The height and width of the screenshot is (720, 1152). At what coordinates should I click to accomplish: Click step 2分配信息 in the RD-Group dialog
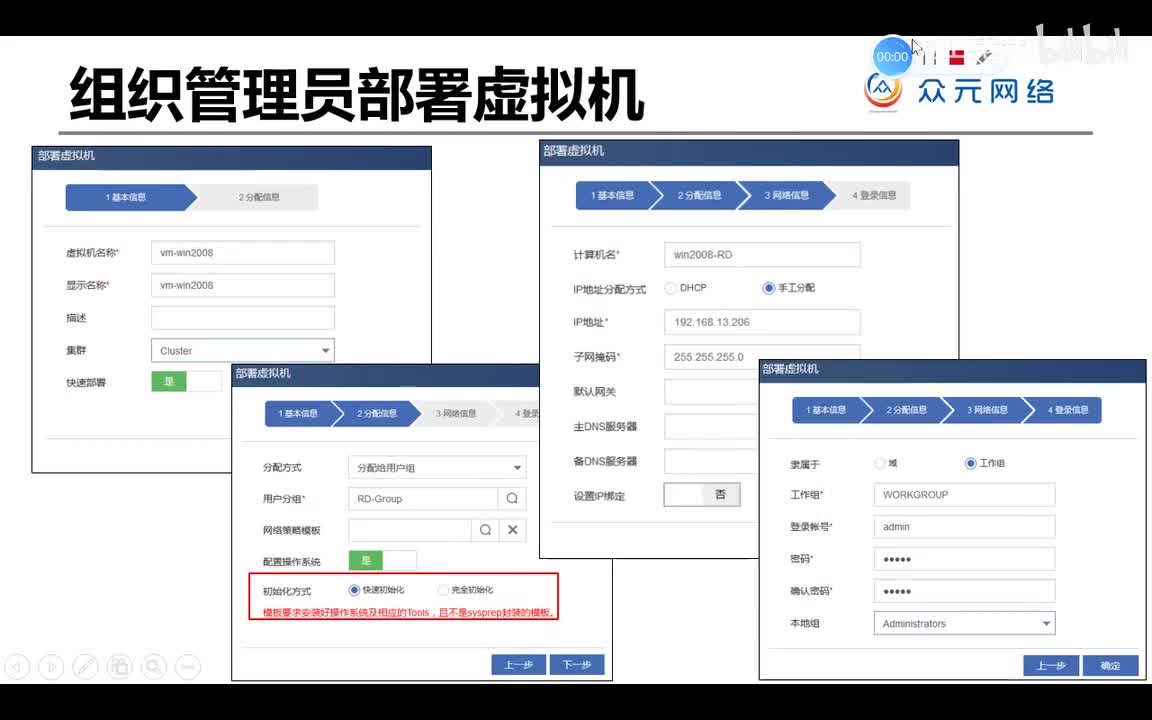(x=377, y=414)
